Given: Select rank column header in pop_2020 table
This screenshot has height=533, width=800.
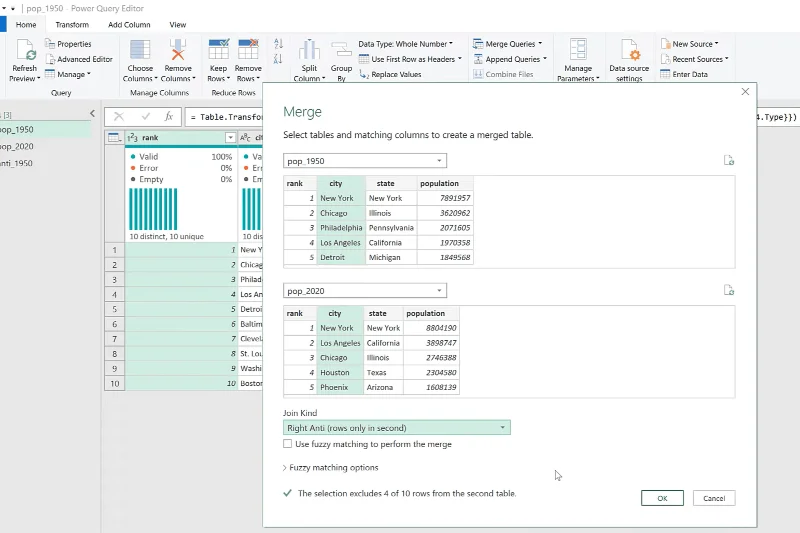Looking at the screenshot, I should coord(300,313).
